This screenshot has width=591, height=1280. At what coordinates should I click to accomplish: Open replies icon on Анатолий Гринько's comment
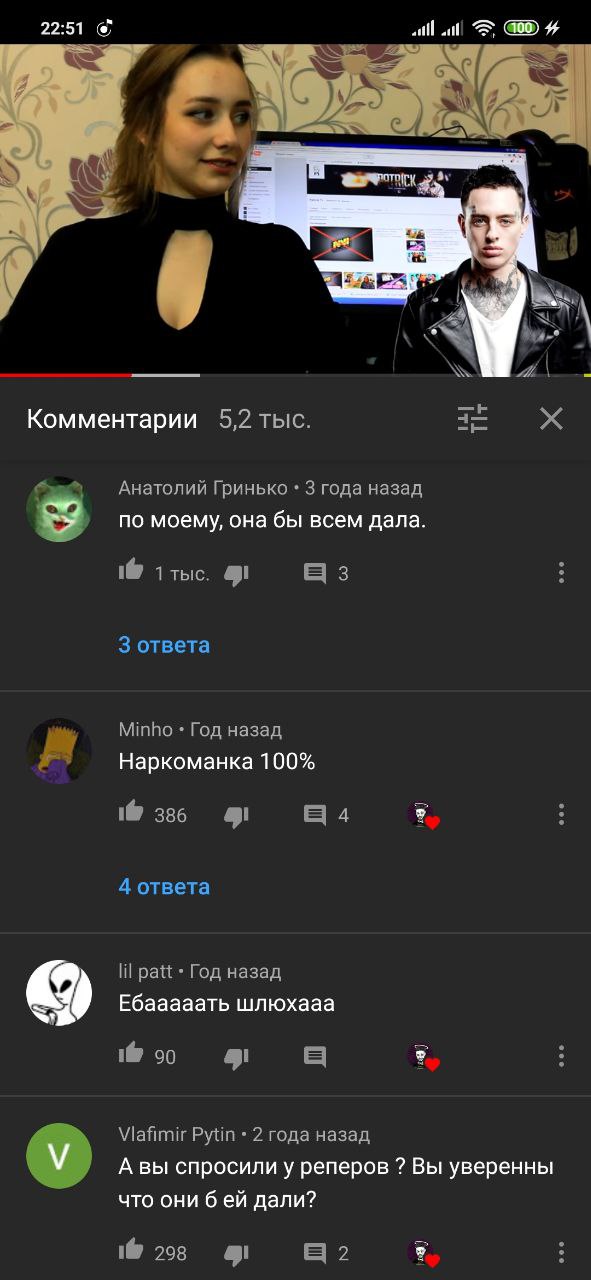[x=315, y=573]
